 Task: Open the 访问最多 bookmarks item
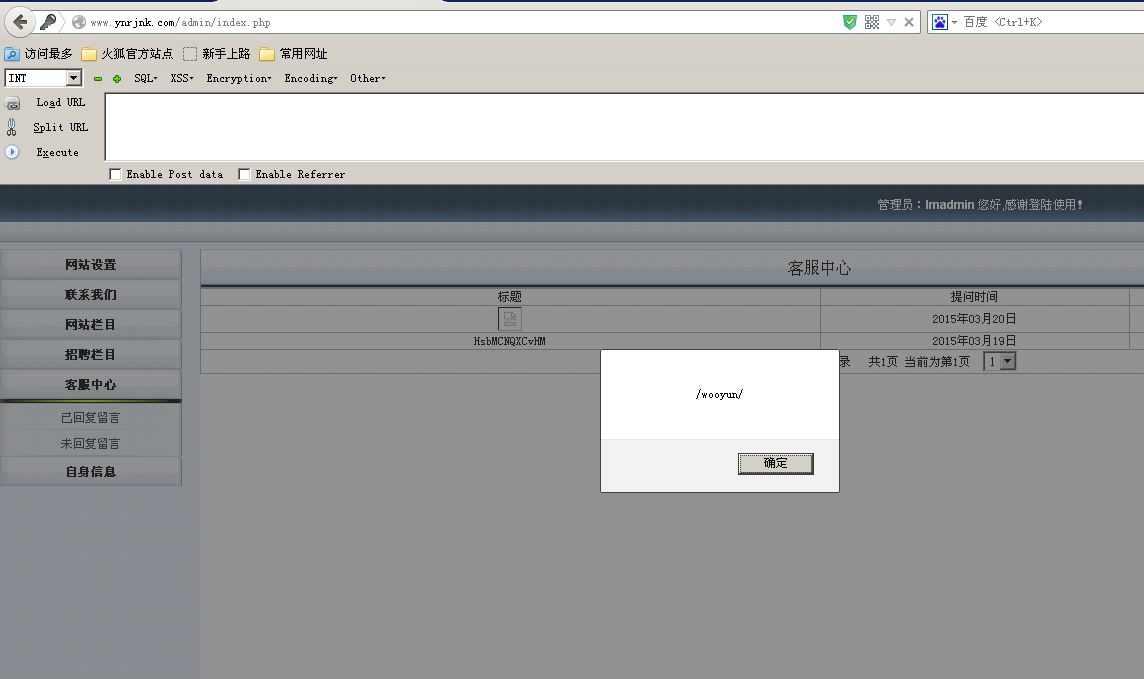click(39, 54)
